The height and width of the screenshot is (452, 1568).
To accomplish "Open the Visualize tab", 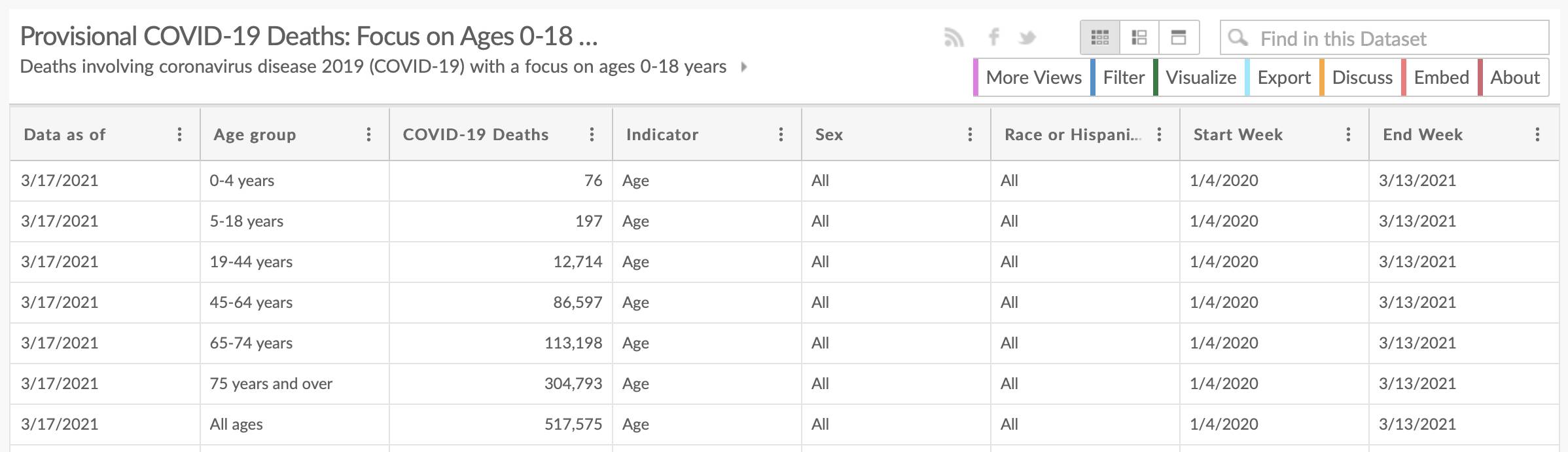I will tap(1199, 77).
